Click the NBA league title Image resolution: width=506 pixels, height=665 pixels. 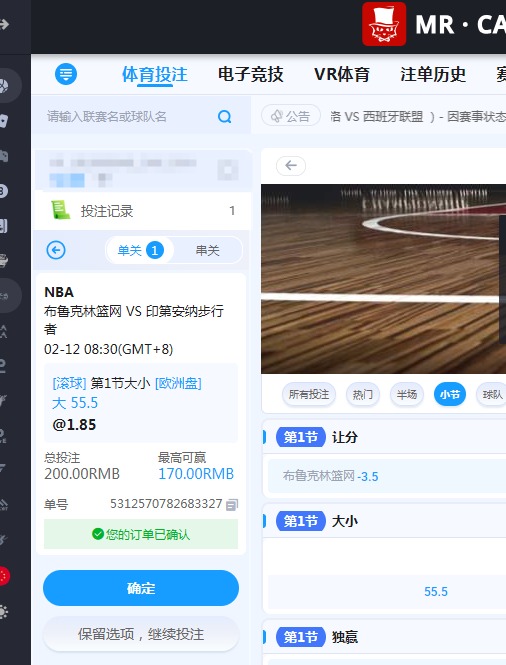click(59, 292)
